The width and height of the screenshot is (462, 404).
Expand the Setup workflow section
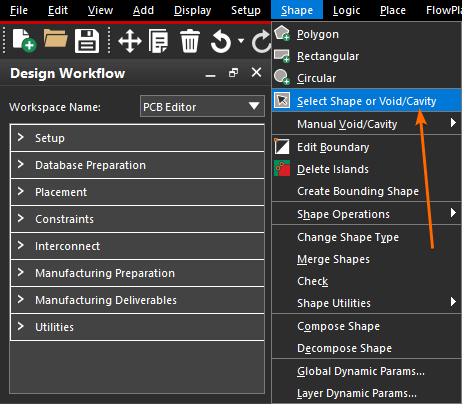137,138
